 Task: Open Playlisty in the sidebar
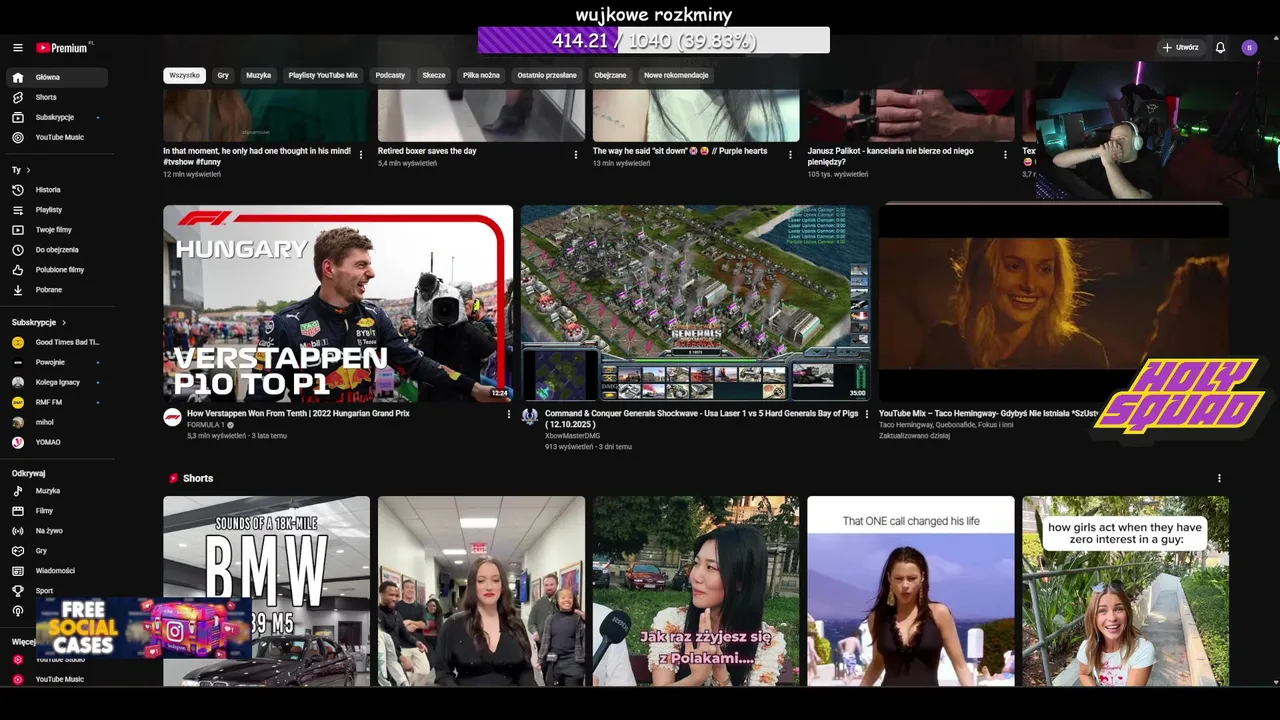(x=56, y=209)
